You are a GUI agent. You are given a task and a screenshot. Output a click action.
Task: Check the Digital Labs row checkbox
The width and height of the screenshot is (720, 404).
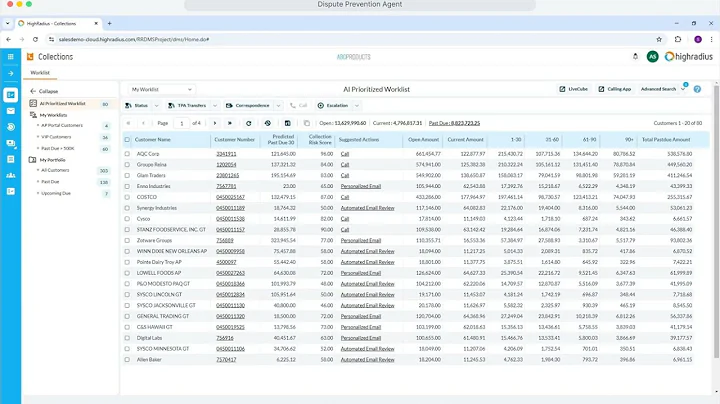(127, 338)
